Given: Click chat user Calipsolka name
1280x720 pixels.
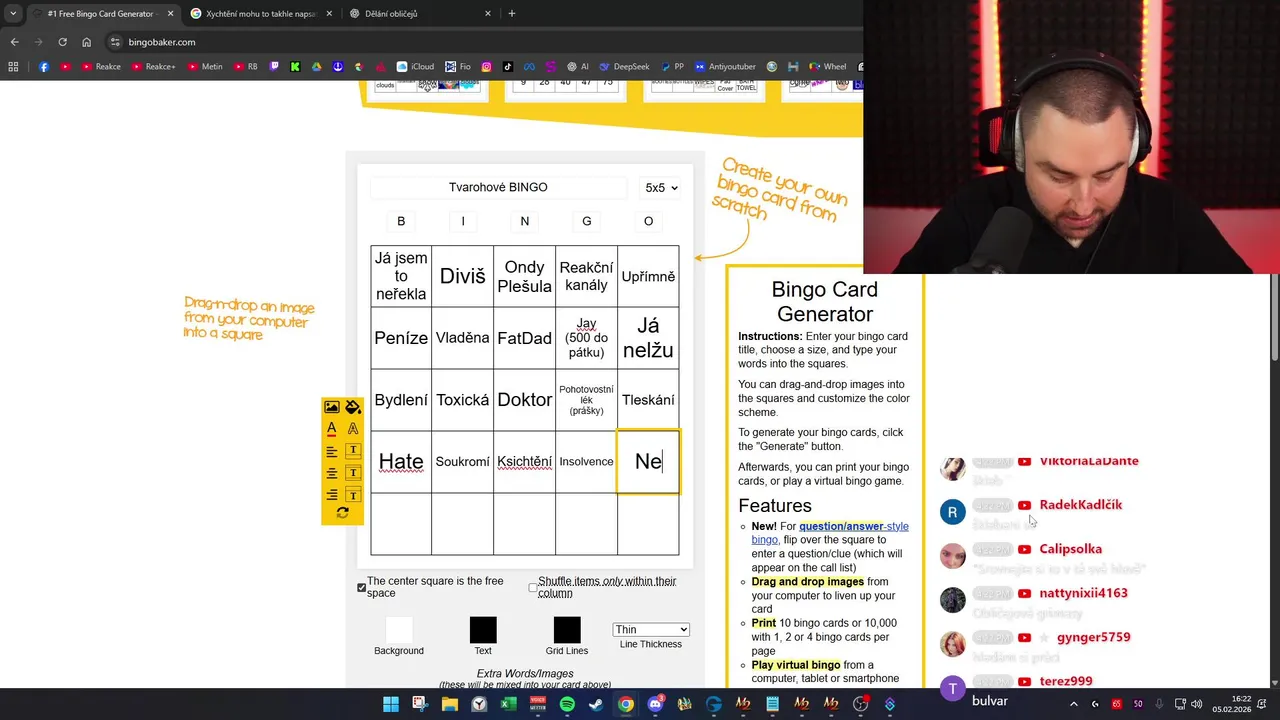Looking at the screenshot, I should click(1071, 549).
